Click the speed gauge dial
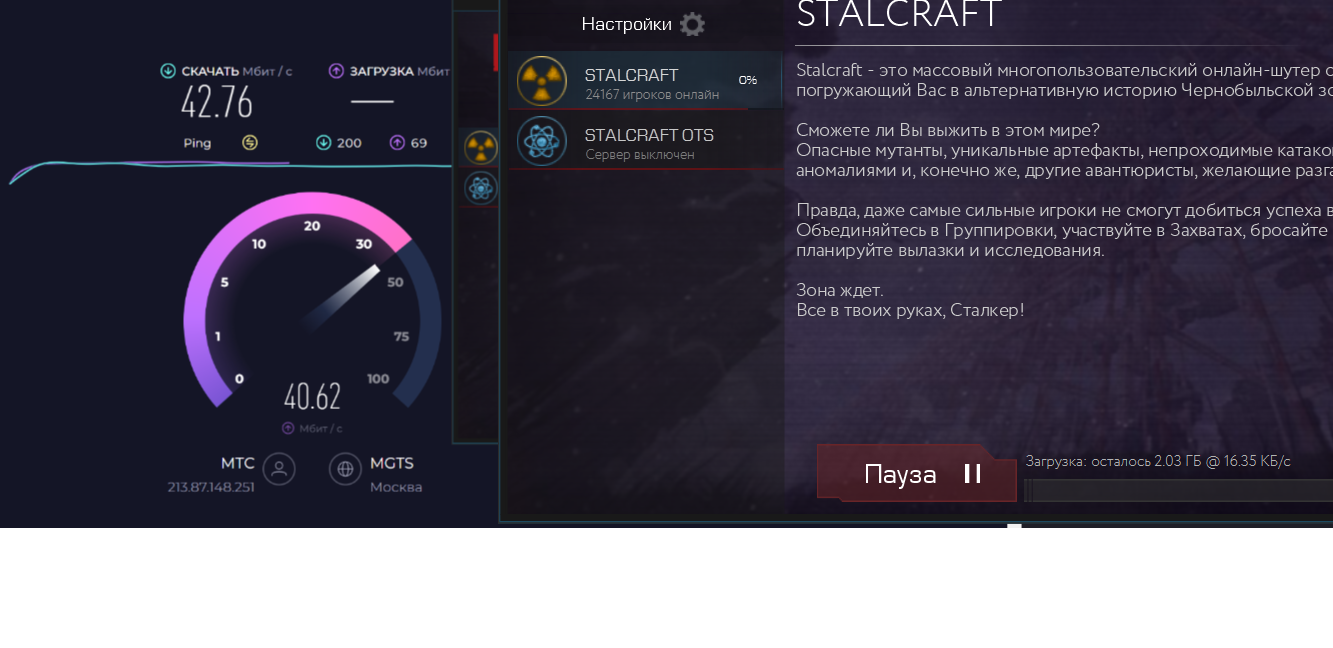1333x648 pixels. coord(312,300)
